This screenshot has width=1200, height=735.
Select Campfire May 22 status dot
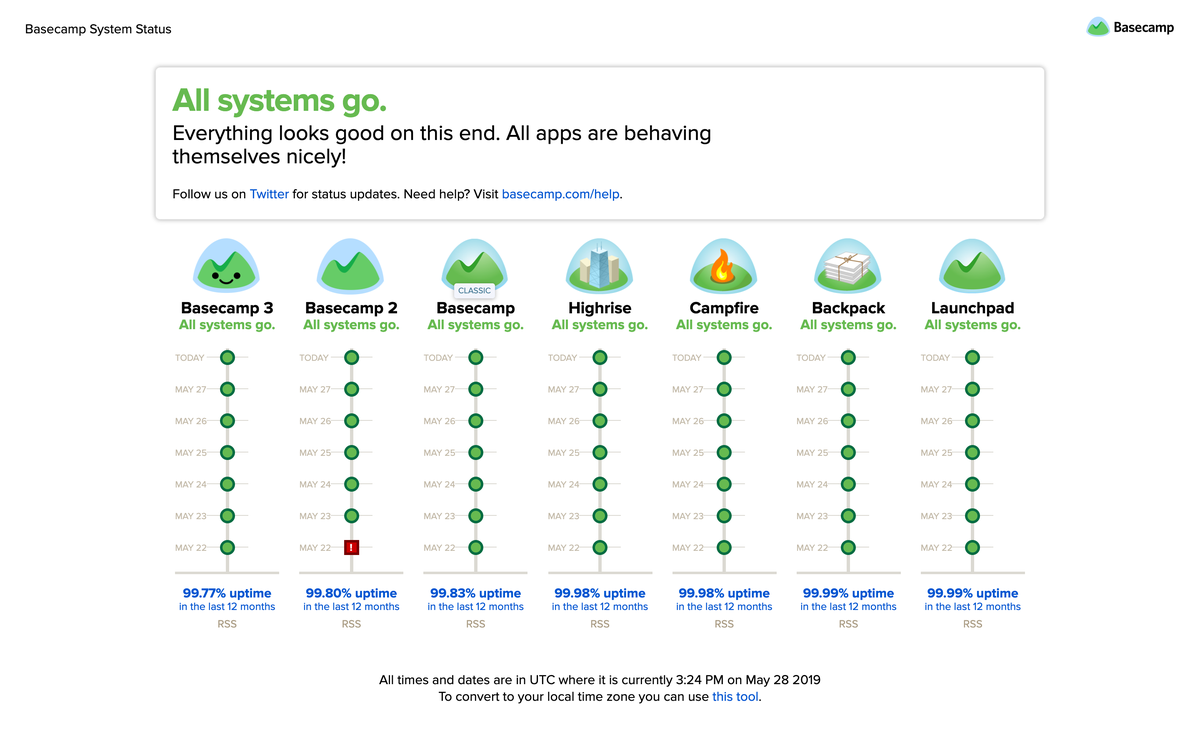(x=724, y=547)
